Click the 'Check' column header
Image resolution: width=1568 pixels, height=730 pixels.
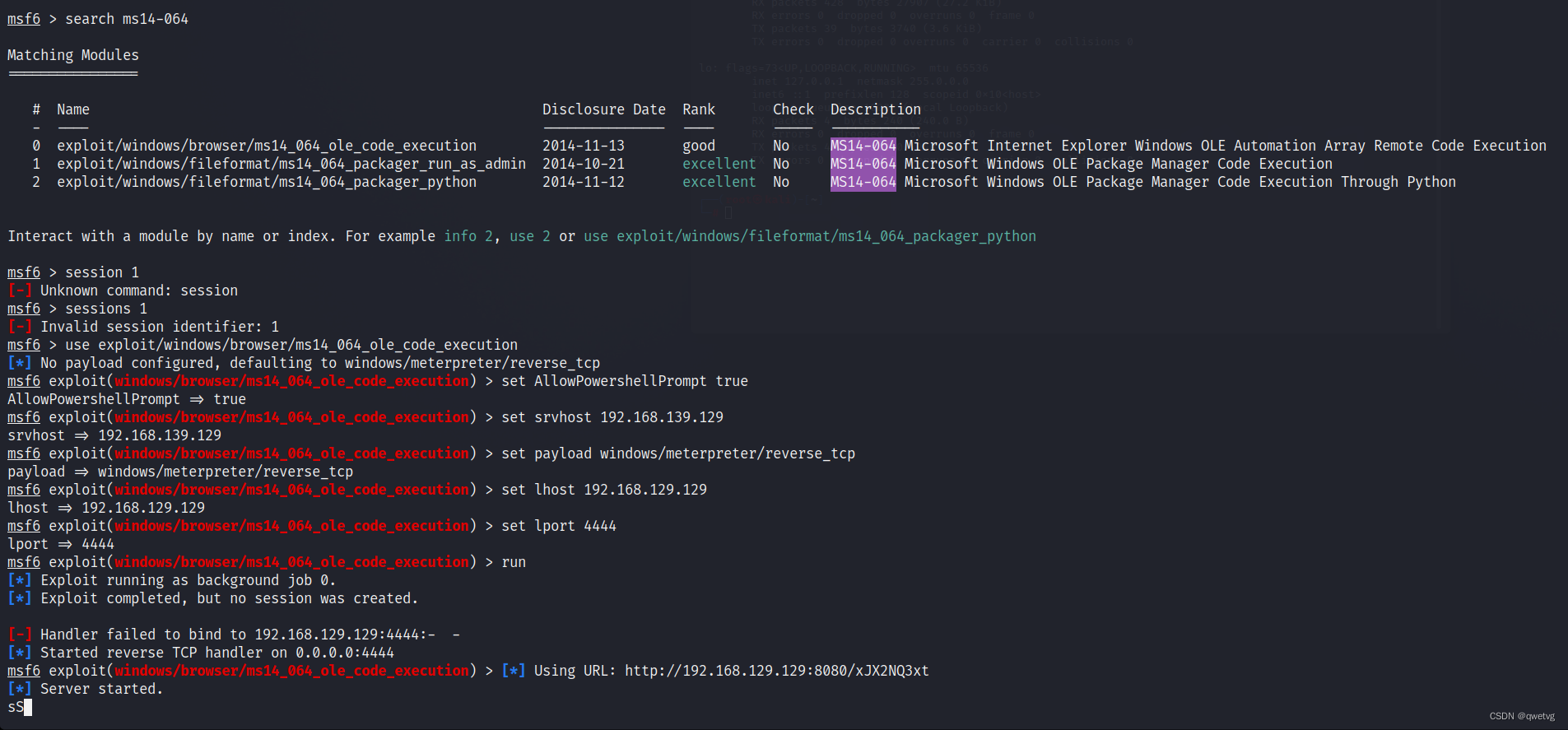(x=793, y=109)
